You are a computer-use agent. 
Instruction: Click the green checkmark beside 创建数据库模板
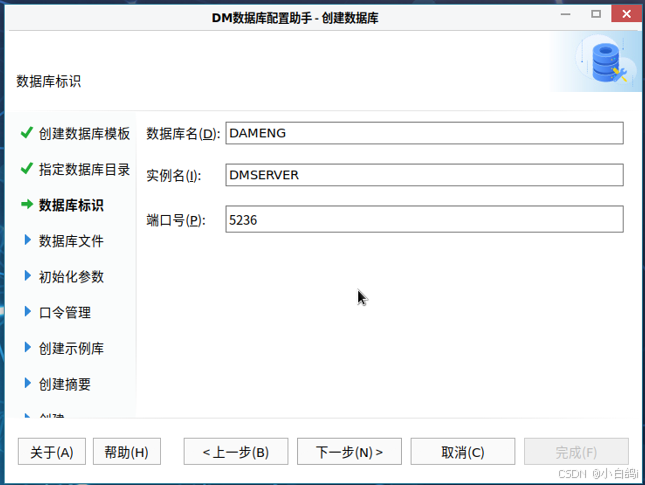(27, 132)
